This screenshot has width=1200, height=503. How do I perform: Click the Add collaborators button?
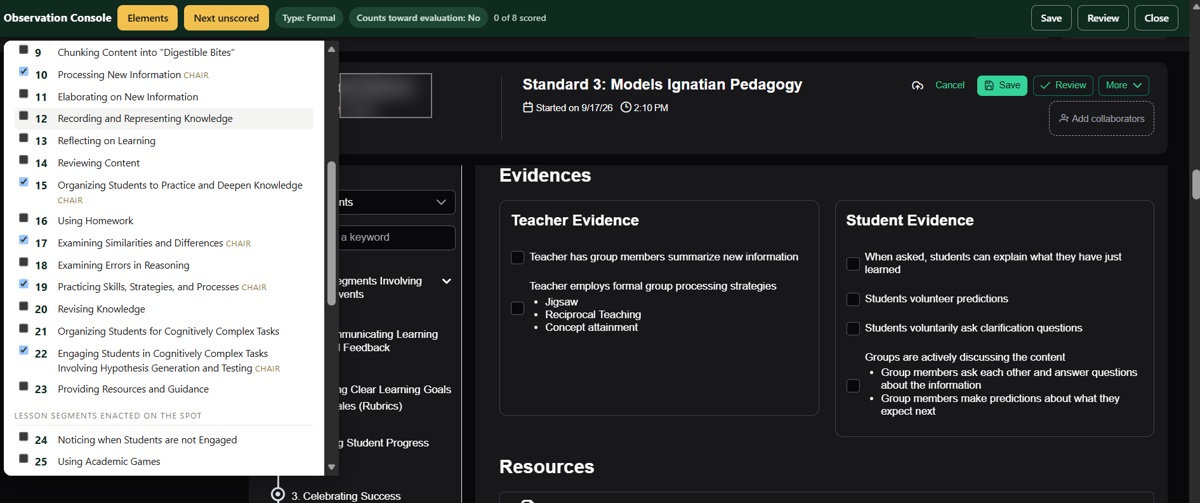[1101, 119]
